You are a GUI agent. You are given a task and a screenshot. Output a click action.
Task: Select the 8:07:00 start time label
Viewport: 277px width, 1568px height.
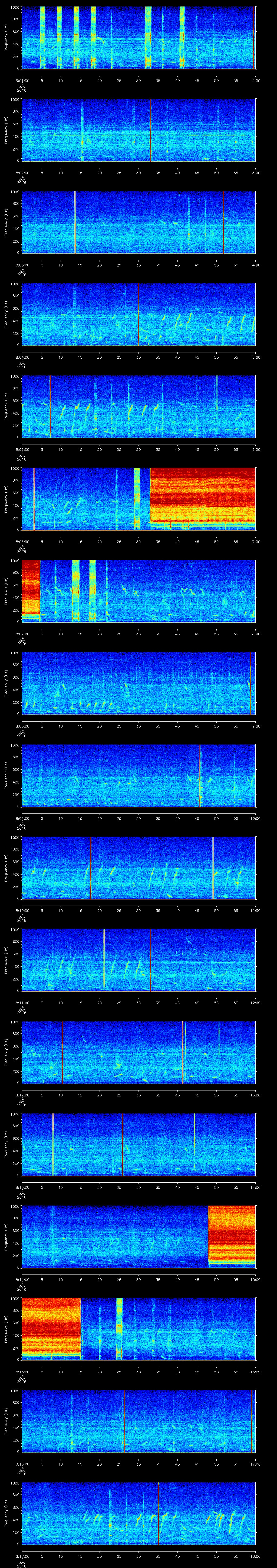(22, 634)
